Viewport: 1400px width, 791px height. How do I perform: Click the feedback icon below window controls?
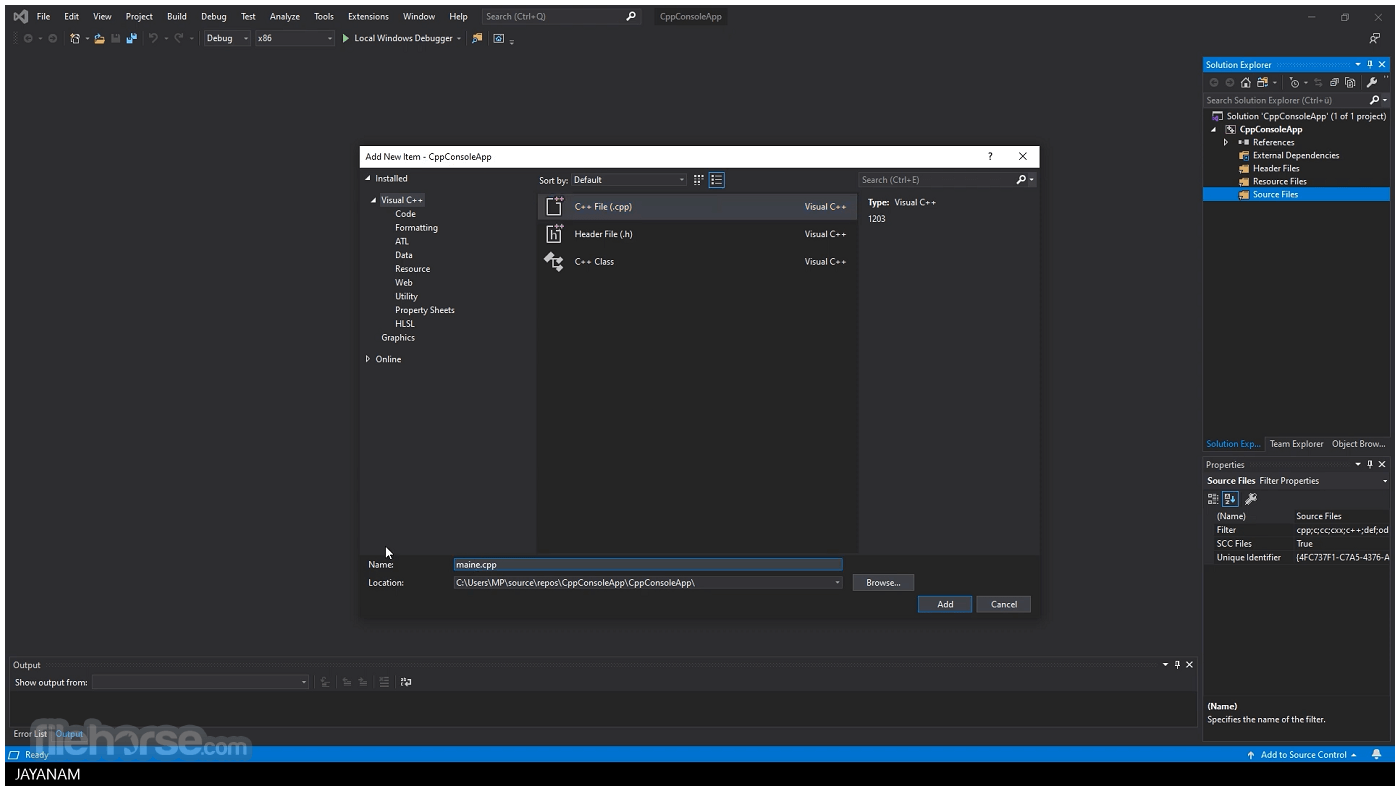pos(1375,39)
